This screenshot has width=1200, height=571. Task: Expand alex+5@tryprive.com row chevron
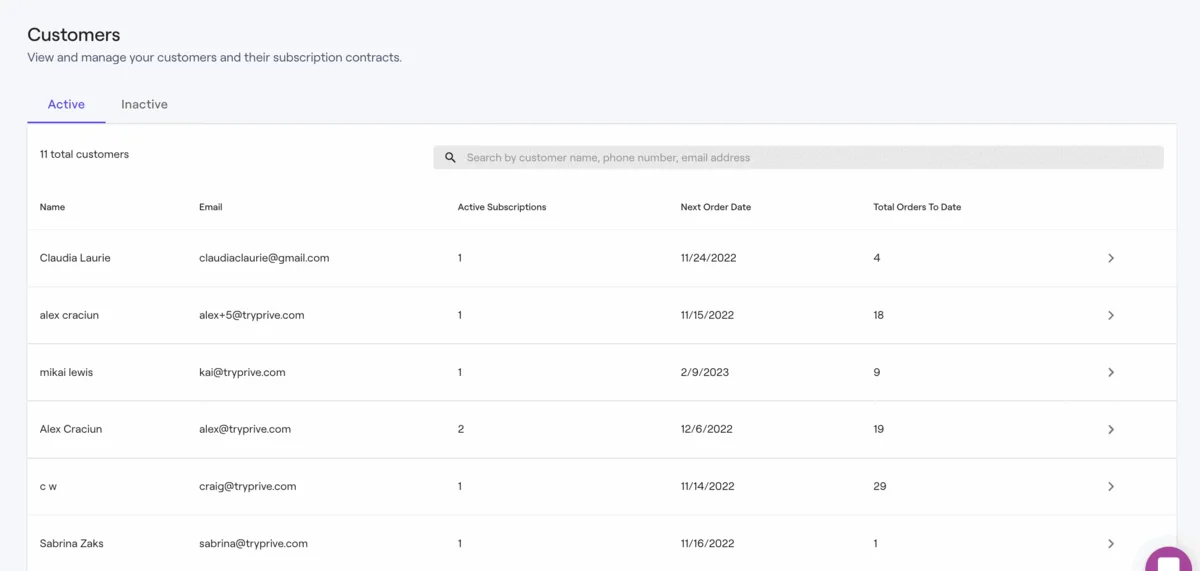coord(1111,315)
